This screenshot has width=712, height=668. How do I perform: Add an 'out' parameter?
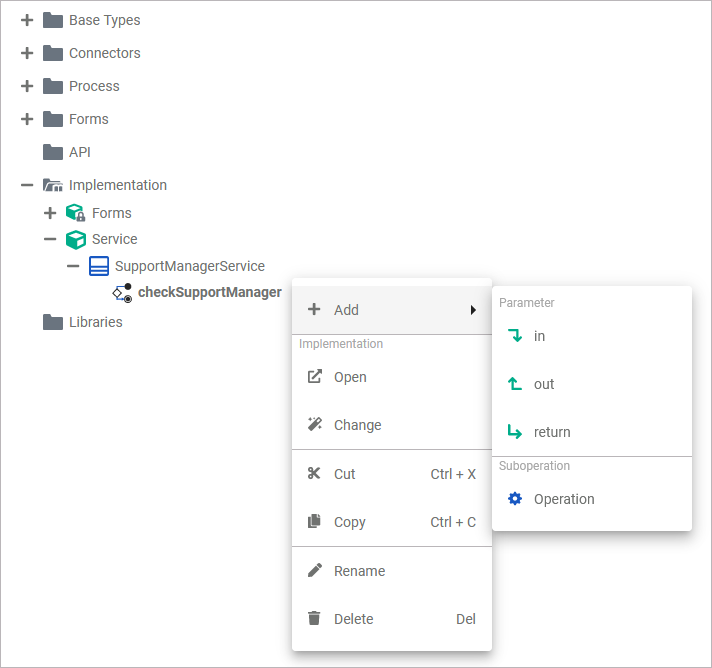point(592,384)
